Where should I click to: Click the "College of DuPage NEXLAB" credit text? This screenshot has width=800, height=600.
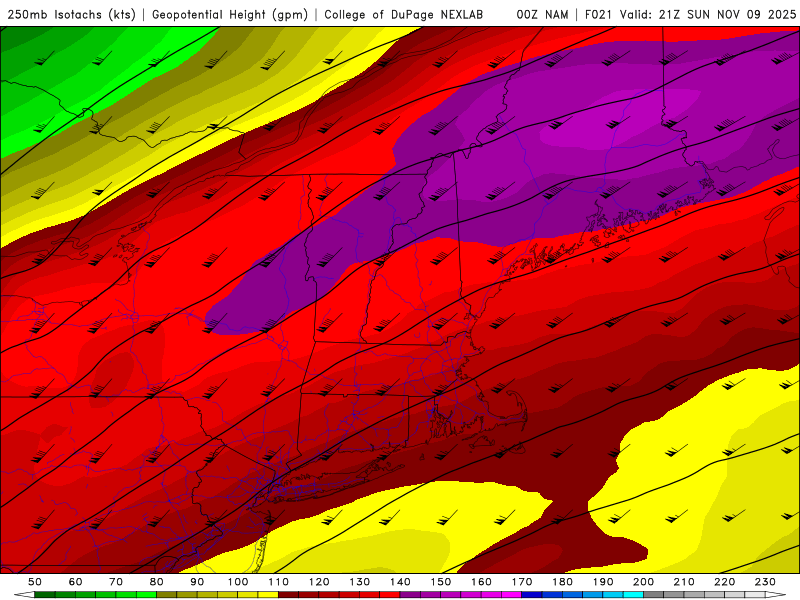pyautogui.click(x=404, y=15)
